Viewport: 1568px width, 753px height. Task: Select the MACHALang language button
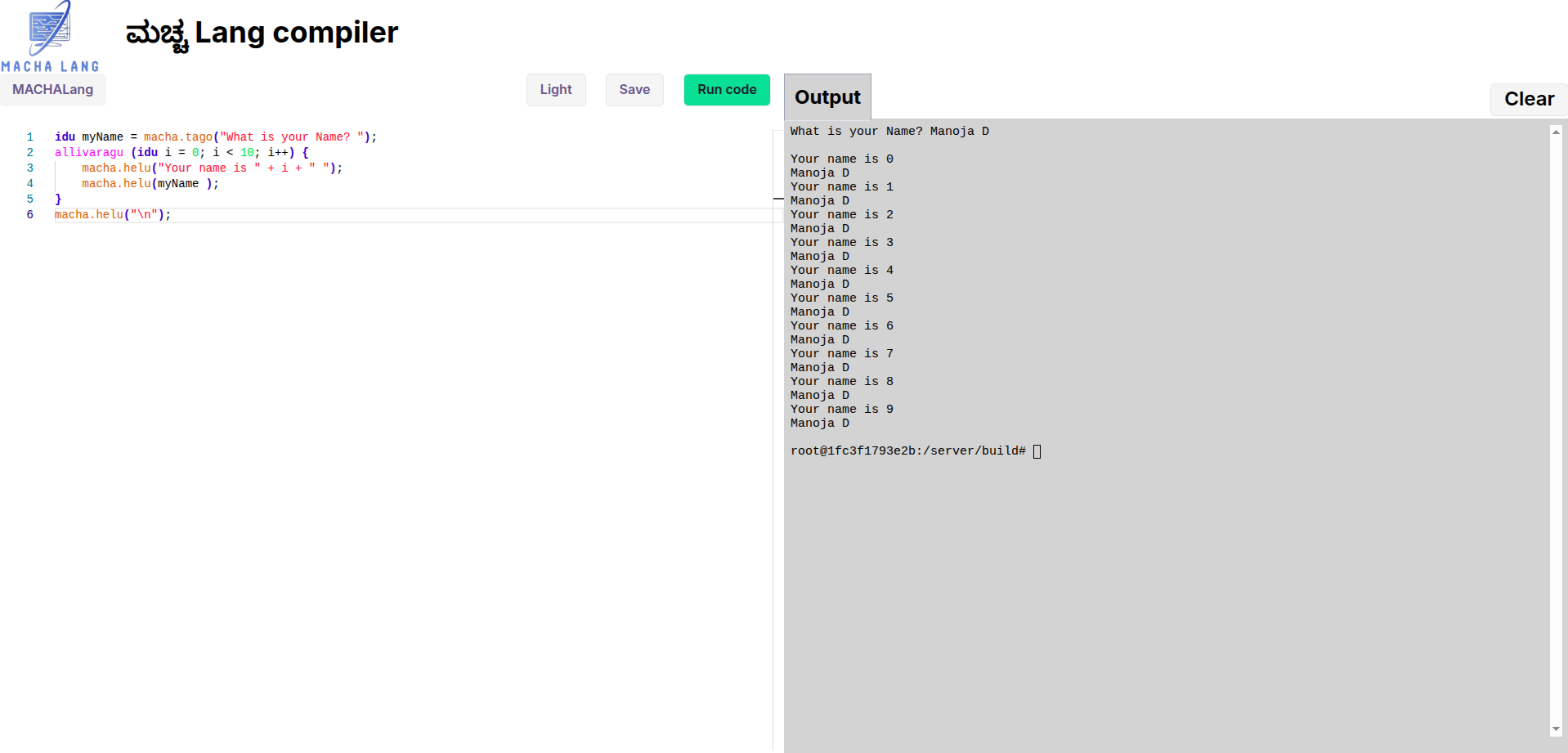coord(53,90)
